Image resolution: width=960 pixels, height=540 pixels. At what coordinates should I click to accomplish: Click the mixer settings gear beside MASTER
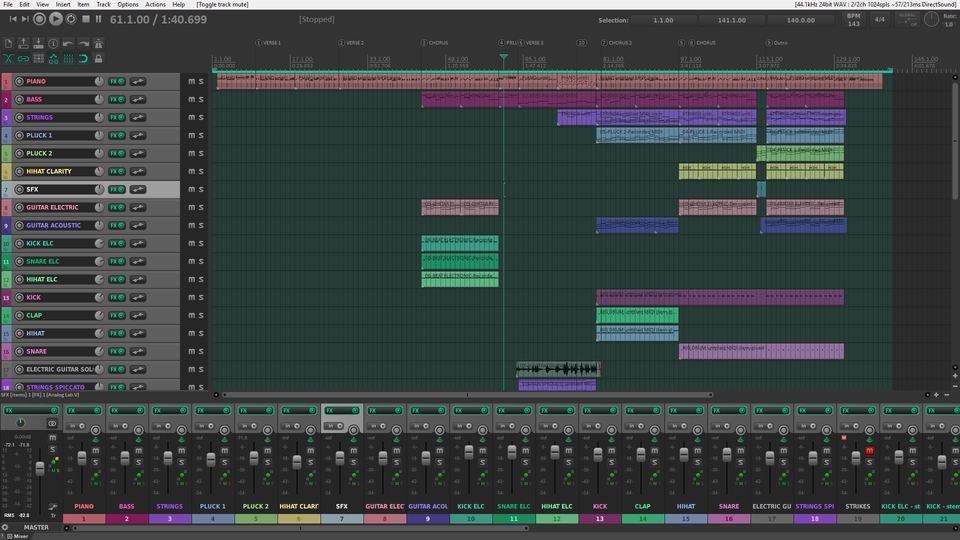5,527
